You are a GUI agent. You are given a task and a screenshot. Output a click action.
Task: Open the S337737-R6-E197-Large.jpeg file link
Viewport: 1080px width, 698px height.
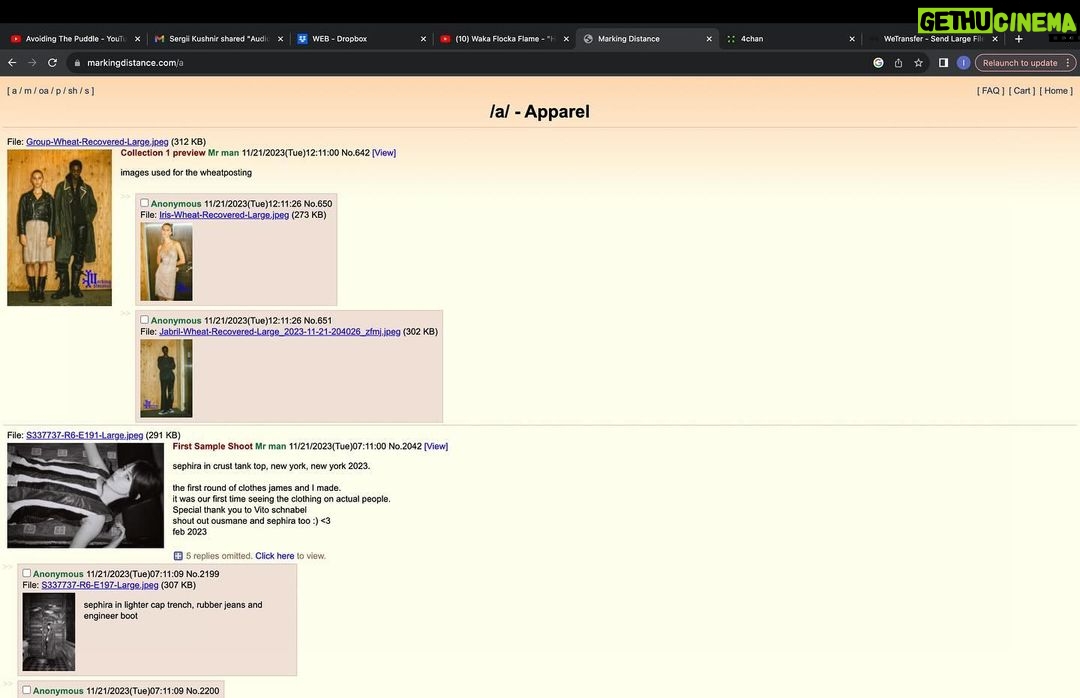100,585
